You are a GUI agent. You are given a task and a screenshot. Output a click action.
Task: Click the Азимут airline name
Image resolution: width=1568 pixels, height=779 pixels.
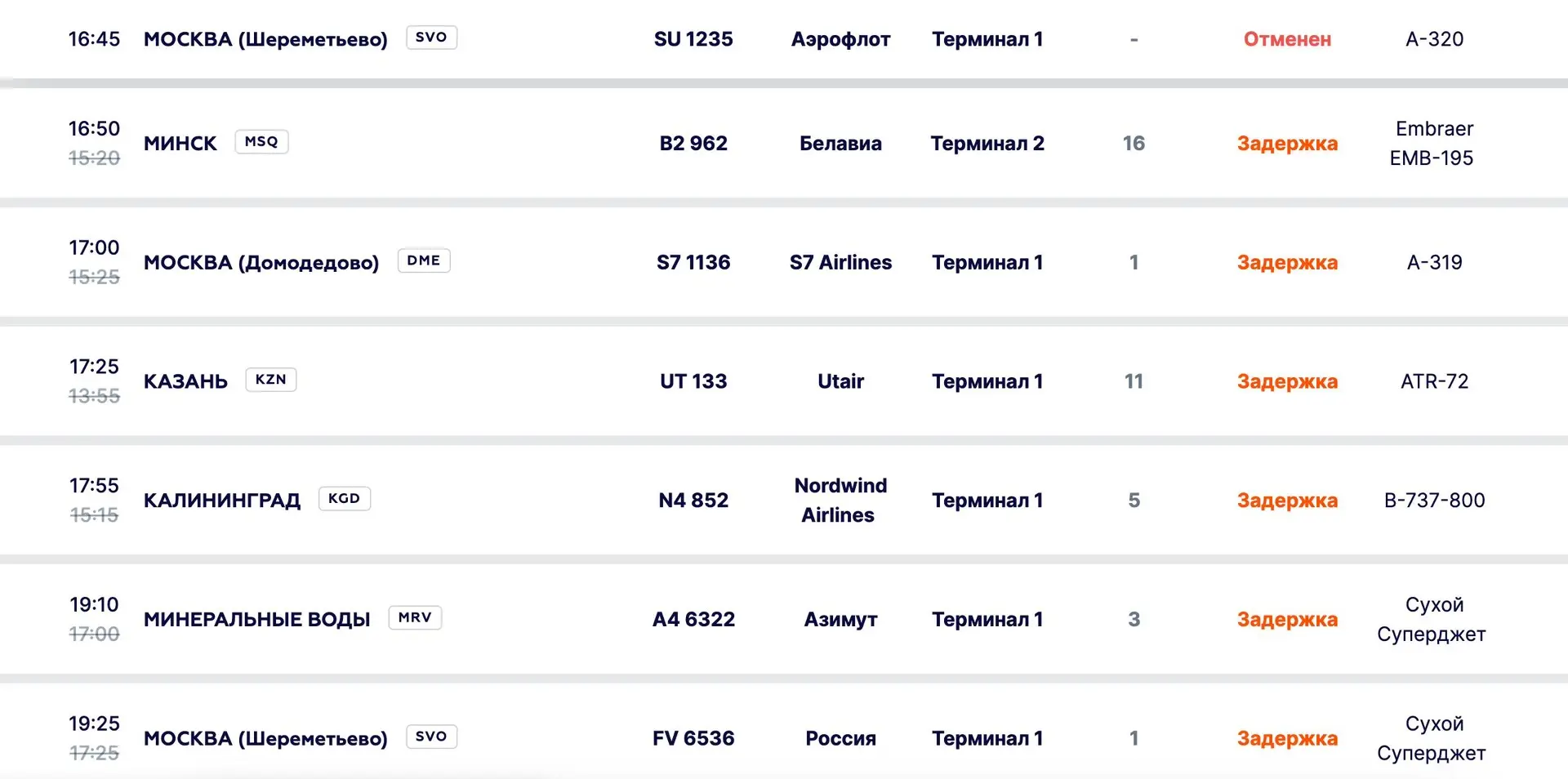point(840,620)
